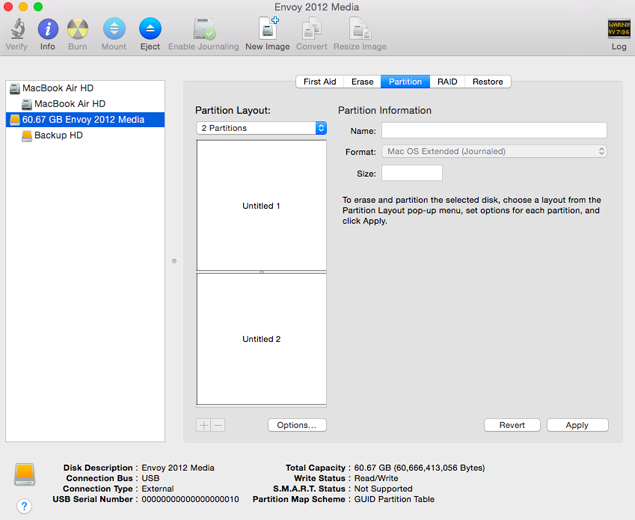Click Total Capacity value 60.67 GB
Viewport: 635px width, 520px height.
(419, 468)
